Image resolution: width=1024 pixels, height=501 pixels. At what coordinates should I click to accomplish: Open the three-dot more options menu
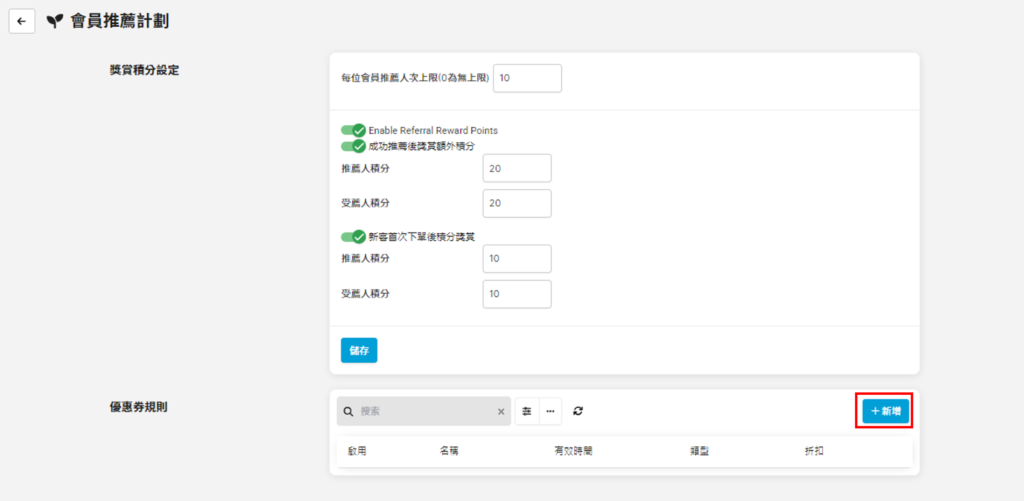point(550,411)
